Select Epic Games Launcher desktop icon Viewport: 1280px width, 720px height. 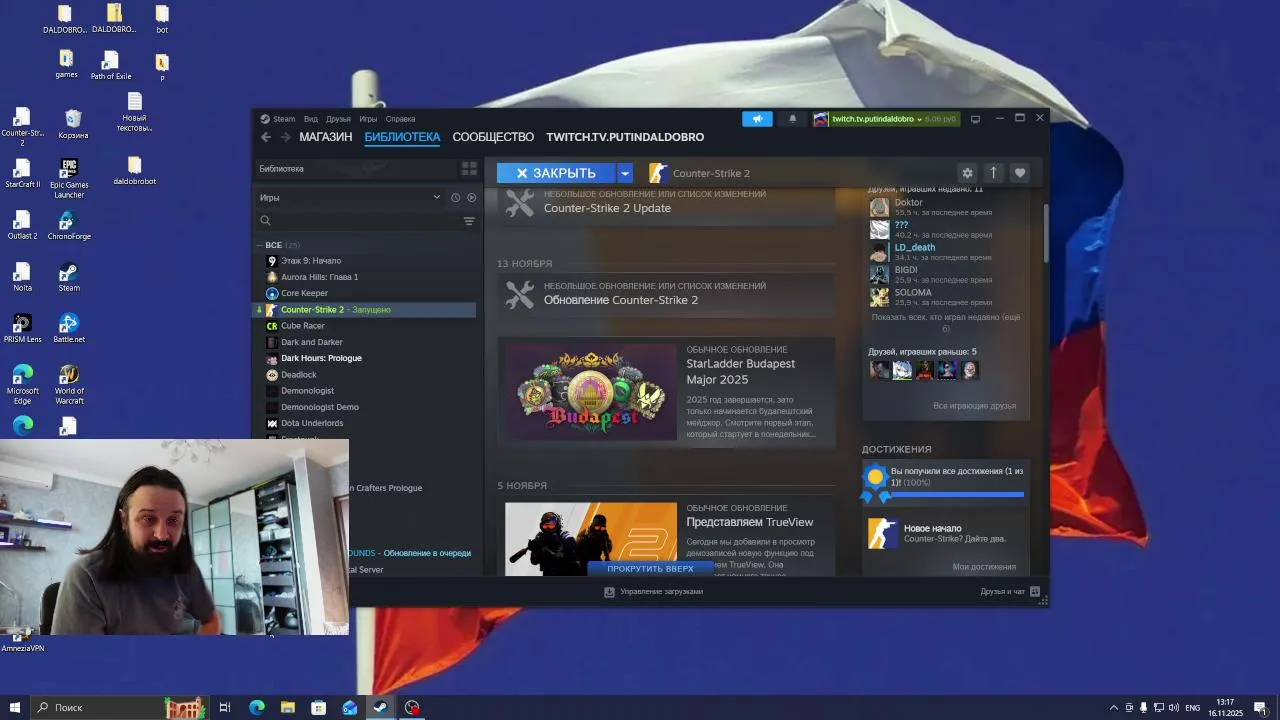pos(69,179)
